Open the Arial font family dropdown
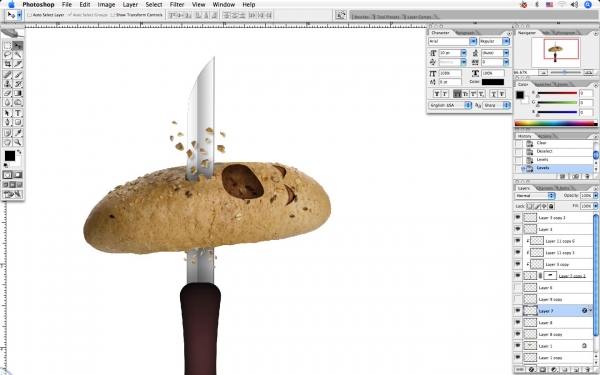Viewport: 600px width, 375px height. (473, 41)
